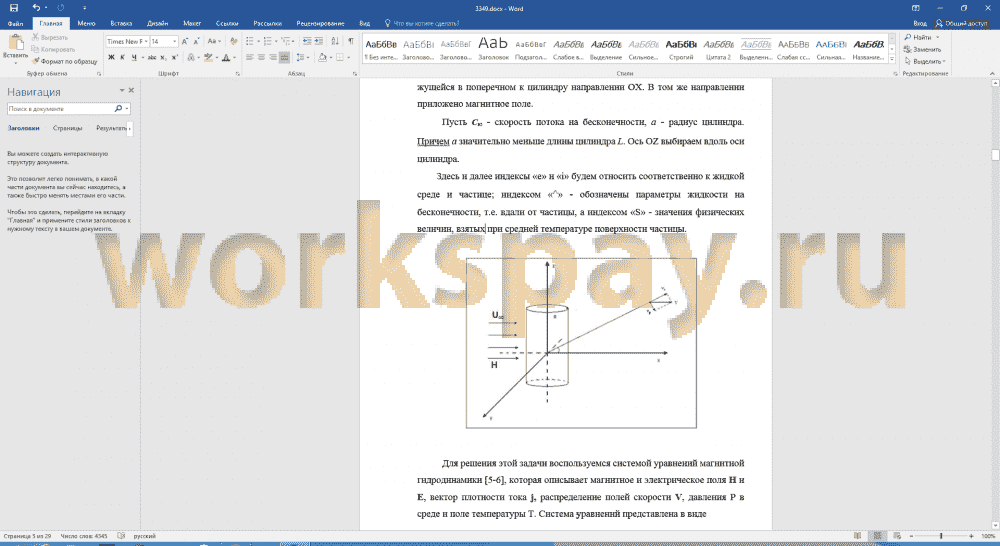Screen dimensions: 1000x546
Task: Toggle paragraph marks display (¶)
Action: pyautogui.click(x=351, y=41)
